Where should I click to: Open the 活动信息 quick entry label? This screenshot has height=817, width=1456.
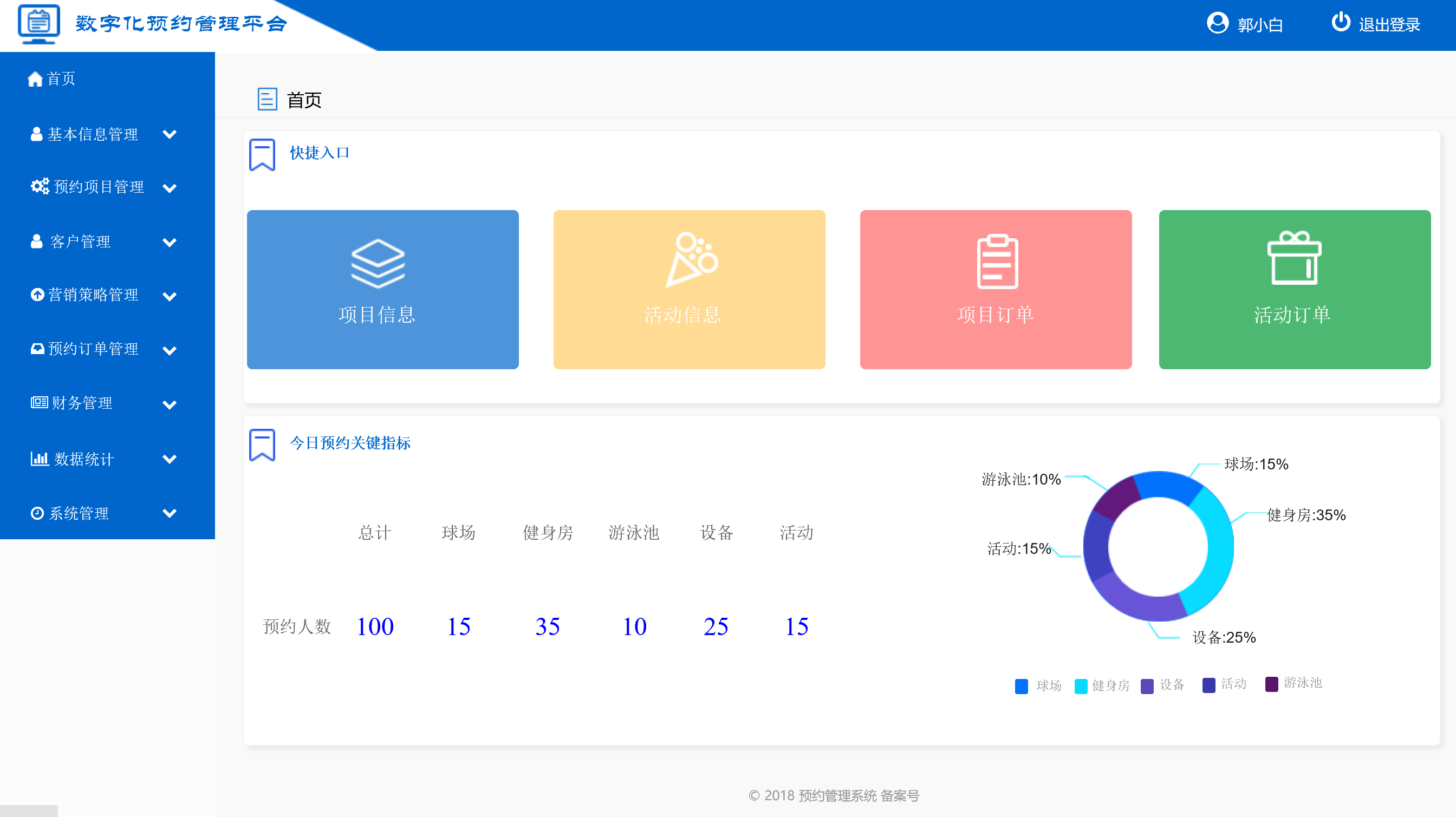click(x=683, y=314)
